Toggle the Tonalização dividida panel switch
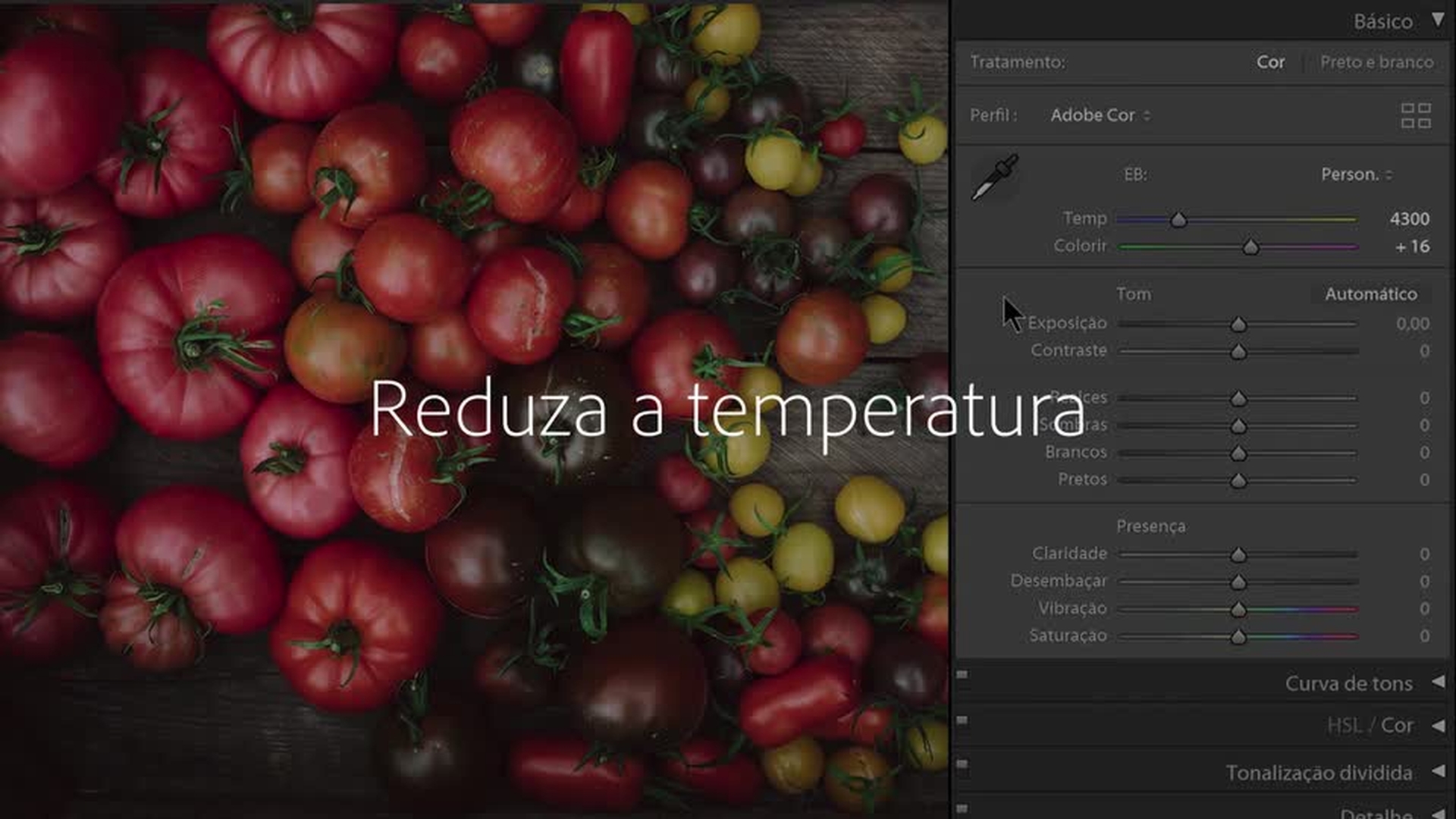1456x819 pixels. click(962, 764)
